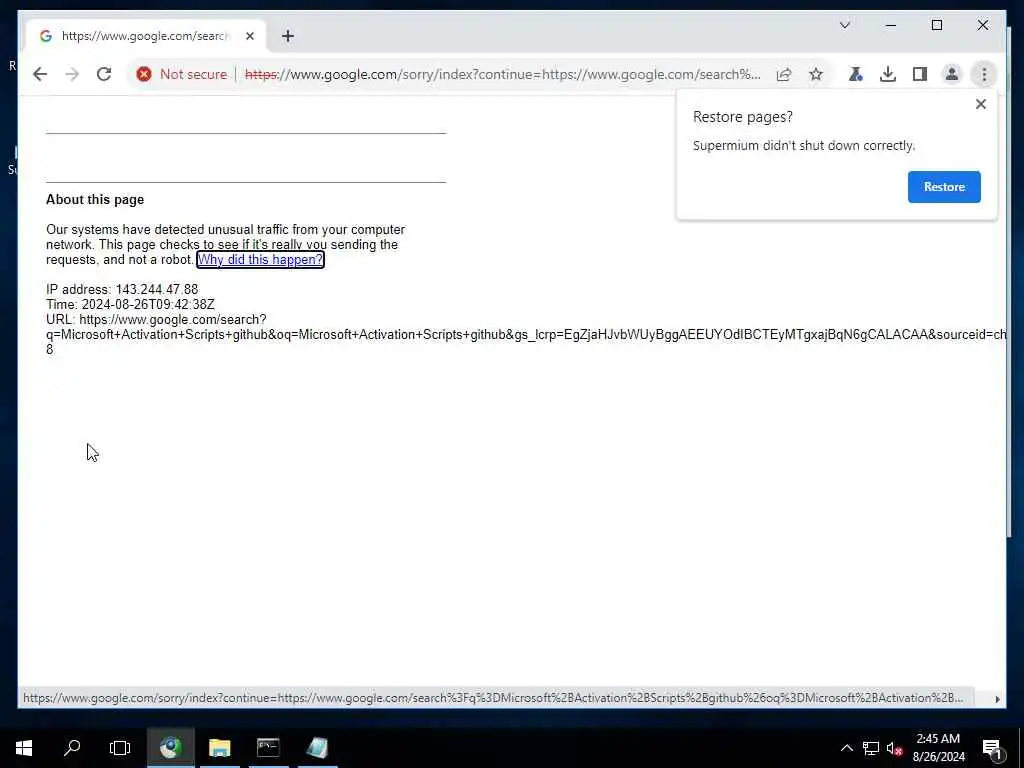Toggle the side panel icon
1024x768 pixels.
click(920, 74)
